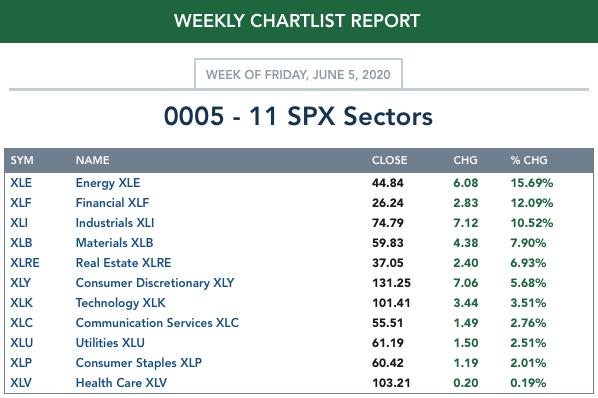This screenshot has width=598, height=398.
Task: Select the XLRE ticker symbol
Action: (25, 263)
